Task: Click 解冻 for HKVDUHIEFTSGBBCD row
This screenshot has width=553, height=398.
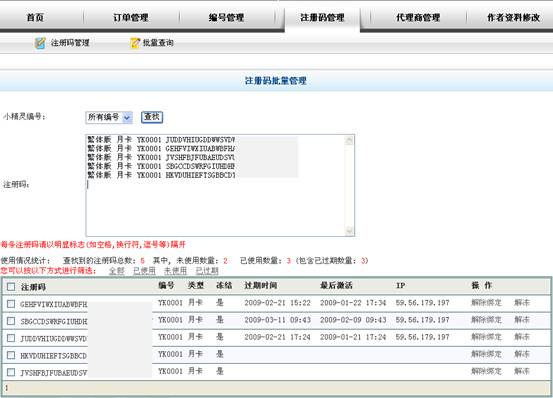Action: point(522,354)
